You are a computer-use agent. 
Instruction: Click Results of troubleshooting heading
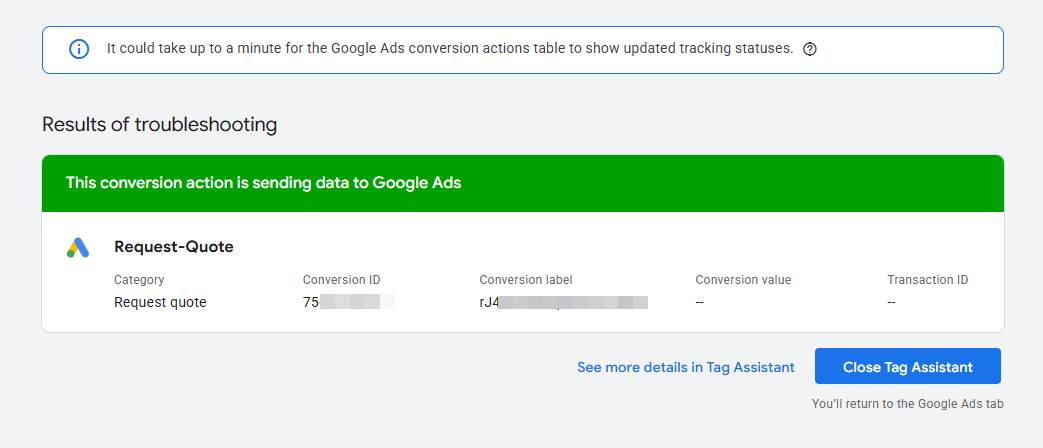pos(160,125)
